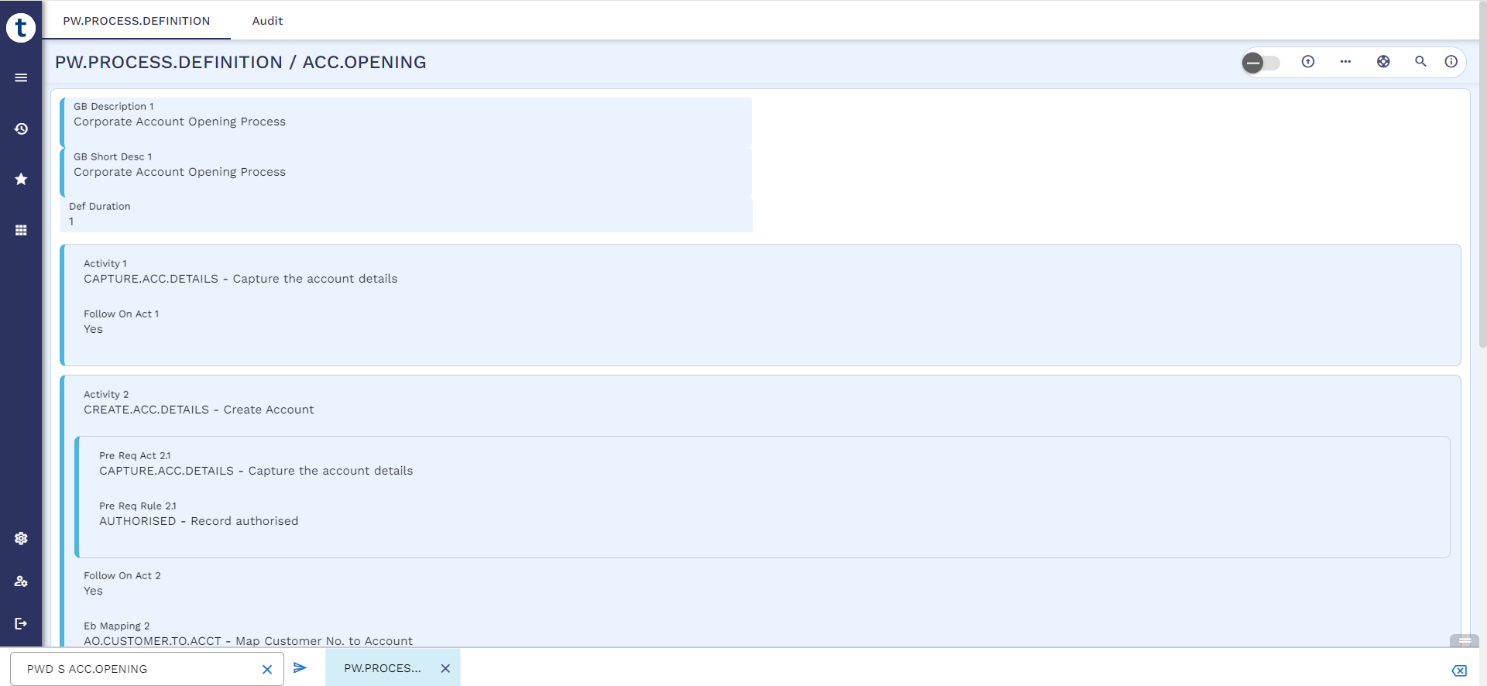The width and height of the screenshot is (1487, 686).
Task: Open favorites star in sidebar
Action: pos(21,179)
